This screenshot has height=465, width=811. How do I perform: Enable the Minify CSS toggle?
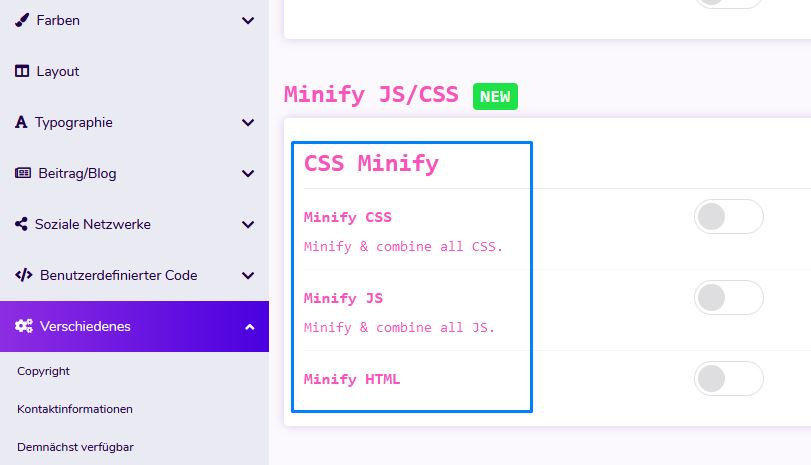coord(728,217)
